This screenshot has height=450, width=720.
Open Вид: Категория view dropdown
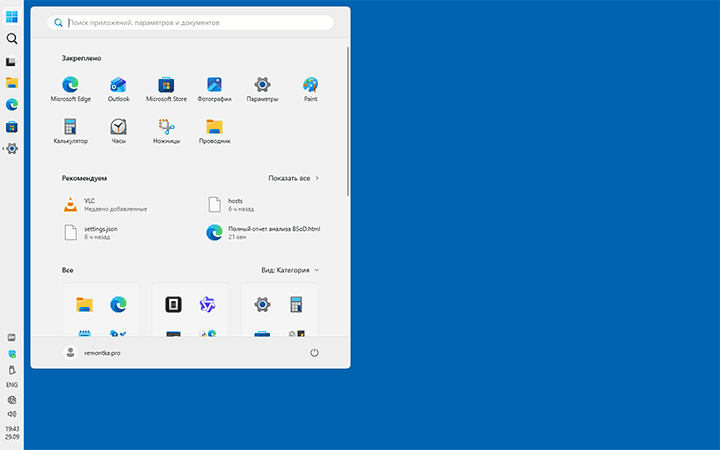[x=290, y=270]
